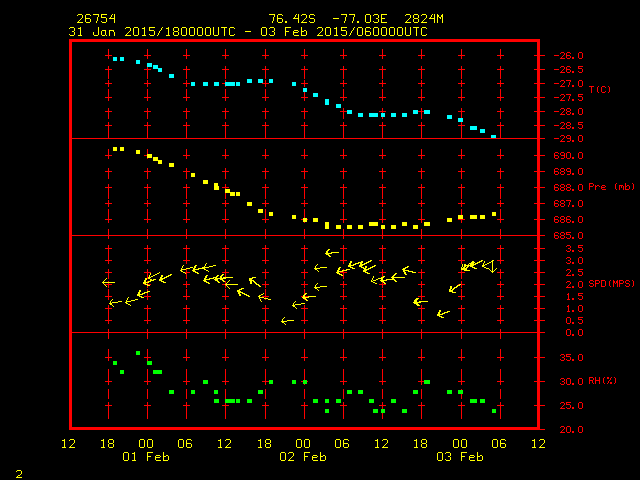Image resolution: width=640 pixels, height=480 pixels.
Task: Click the 3.5 wind speed tick label
Action: click(574, 249)
